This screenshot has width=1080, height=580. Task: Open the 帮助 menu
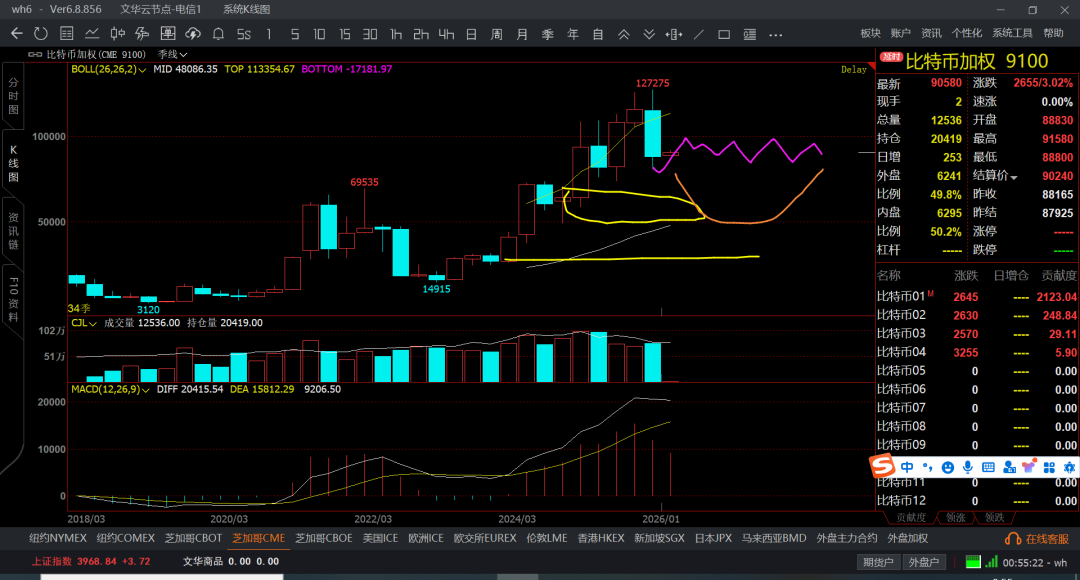pyautogui.click(x=1053, y=33)
